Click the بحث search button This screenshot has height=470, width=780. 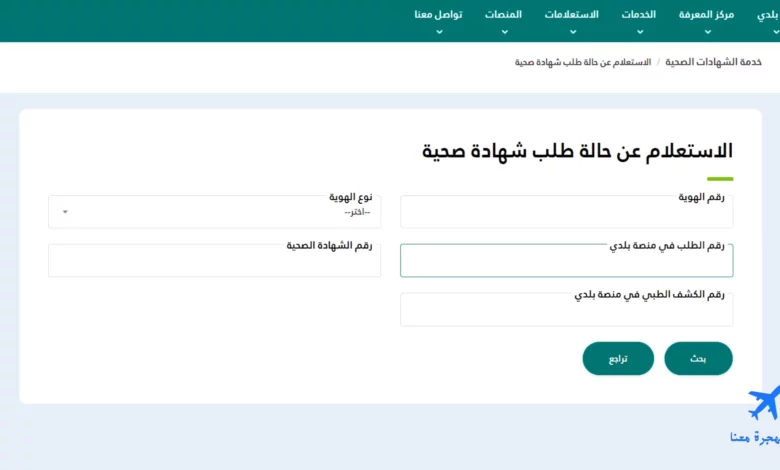[x=698, y=359]
